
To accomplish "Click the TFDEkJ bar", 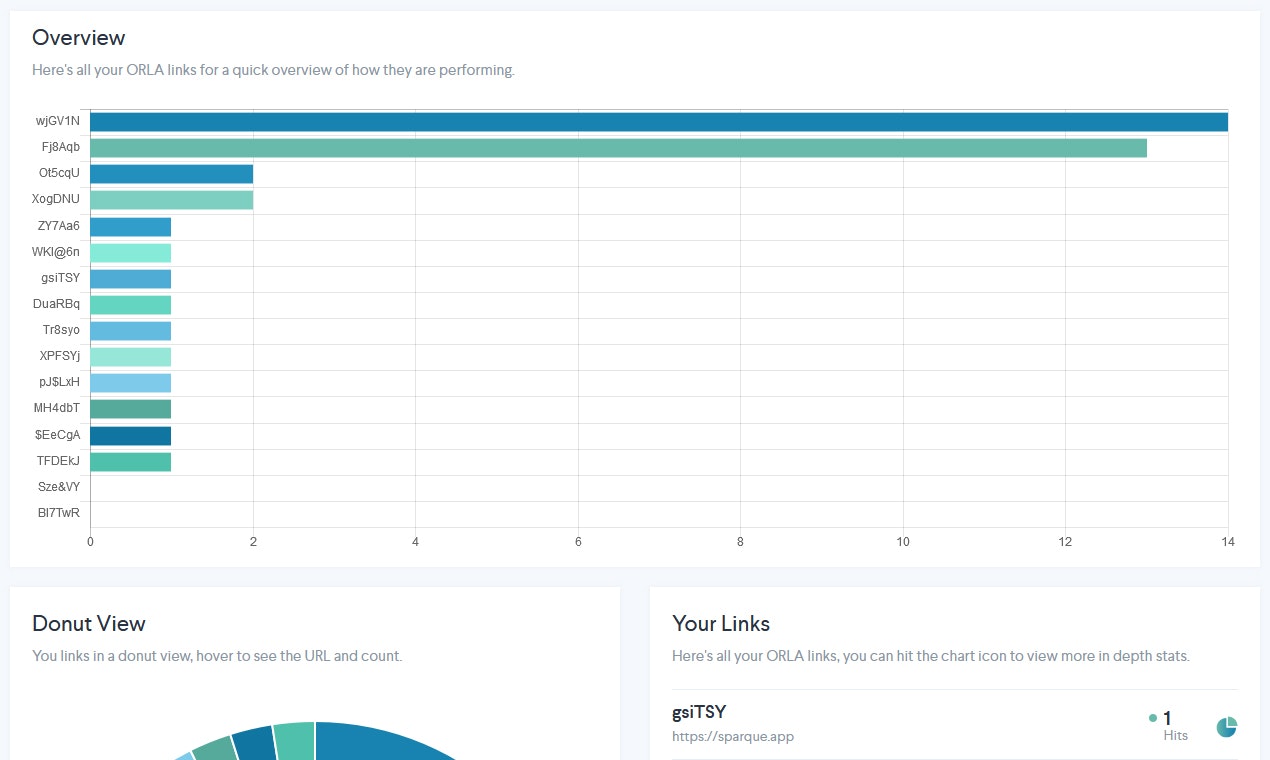I will [131, 462].
